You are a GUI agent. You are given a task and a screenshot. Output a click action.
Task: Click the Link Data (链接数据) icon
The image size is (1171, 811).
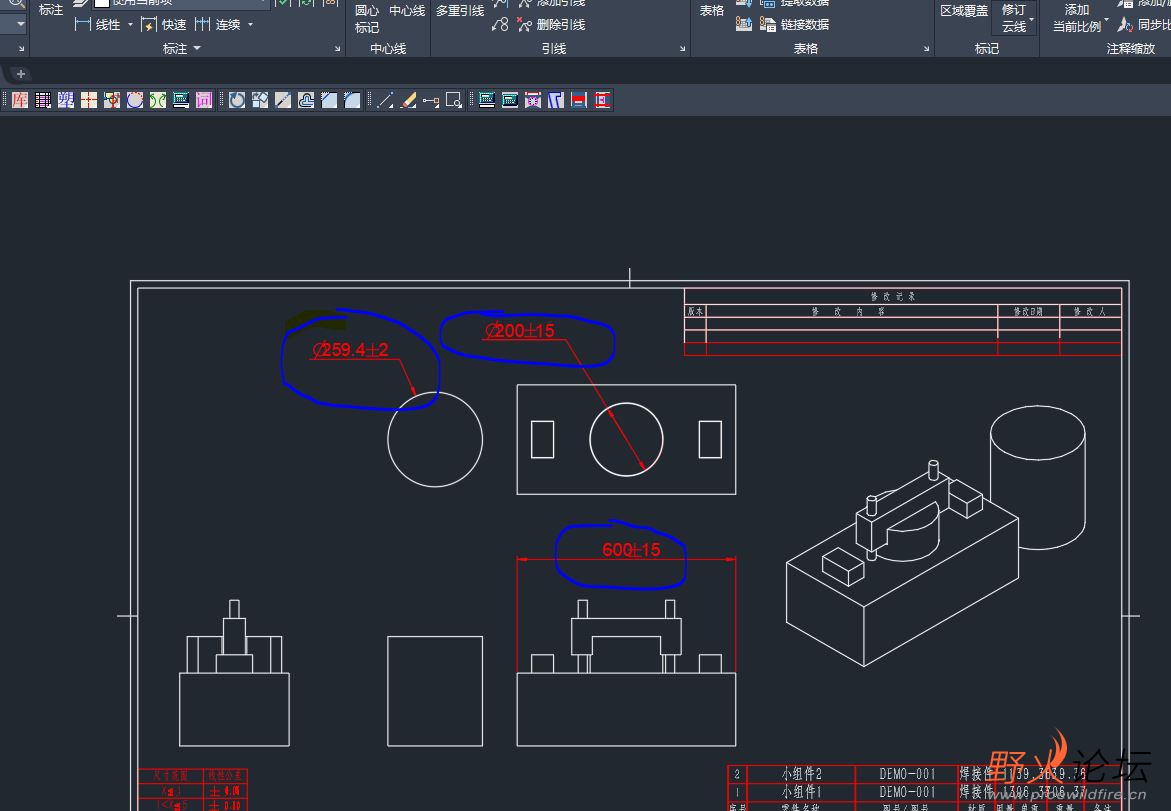(768, 25)
